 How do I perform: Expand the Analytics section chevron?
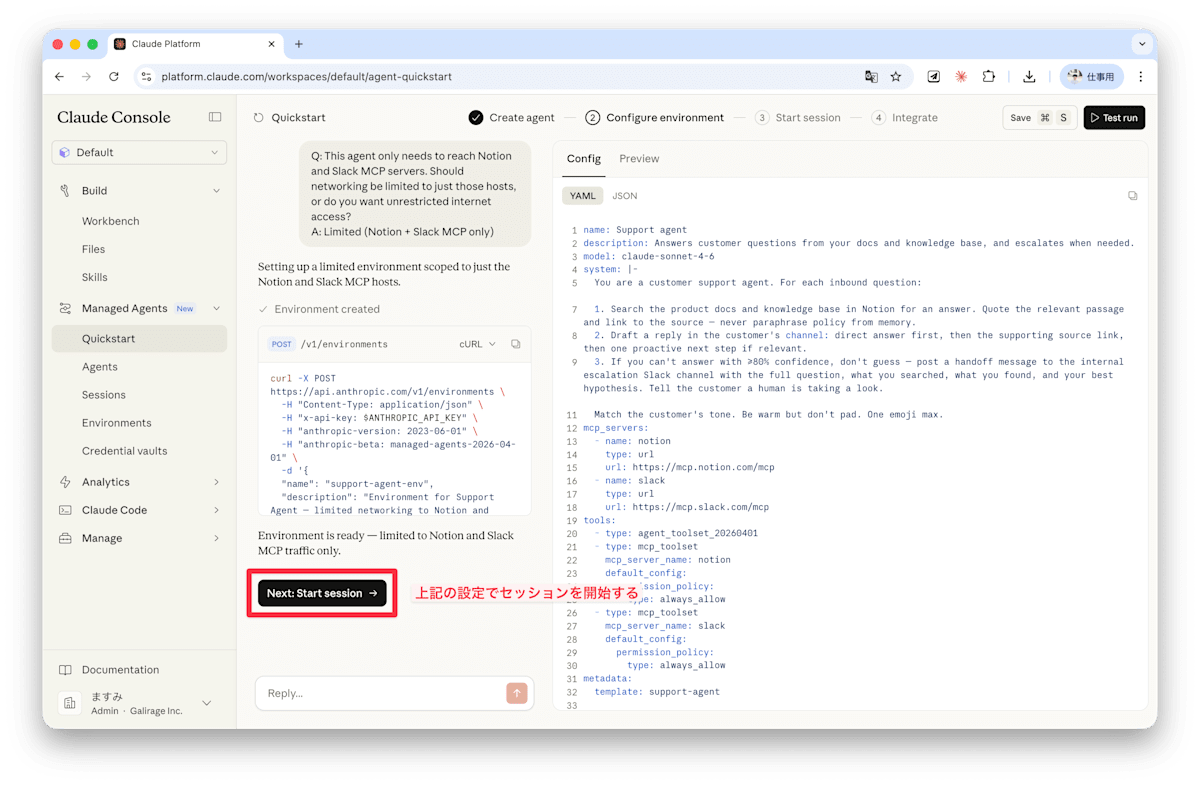click(x=216, y=482)
